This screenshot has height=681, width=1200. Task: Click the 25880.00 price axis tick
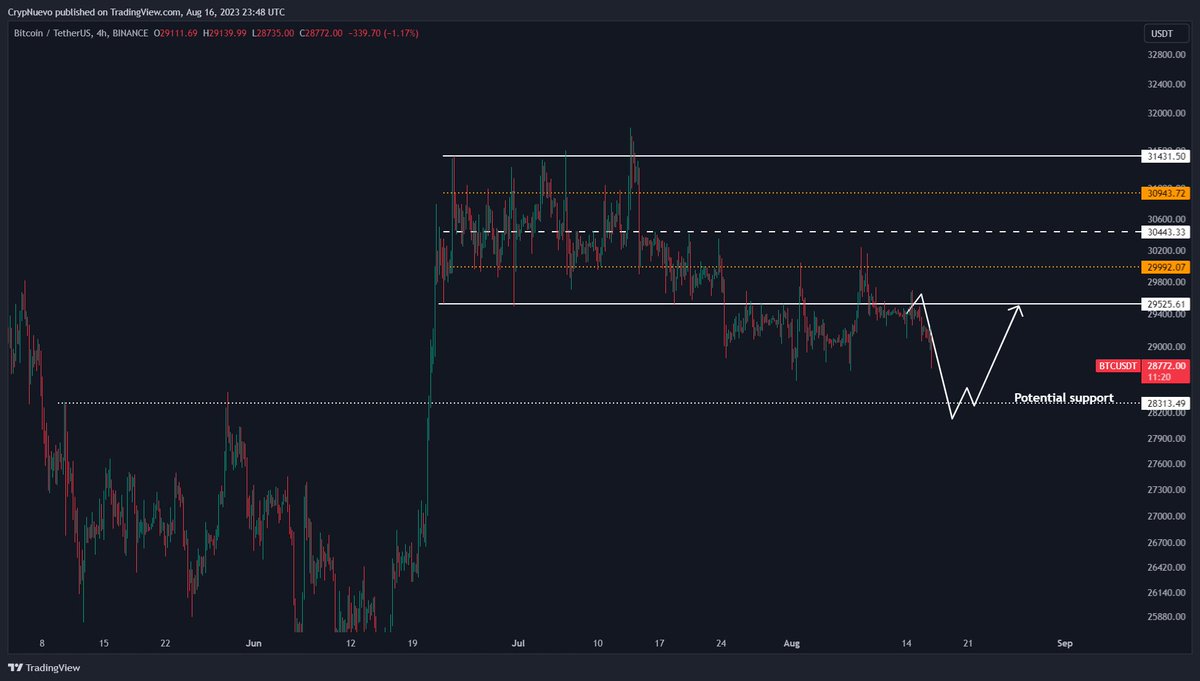1167,616
